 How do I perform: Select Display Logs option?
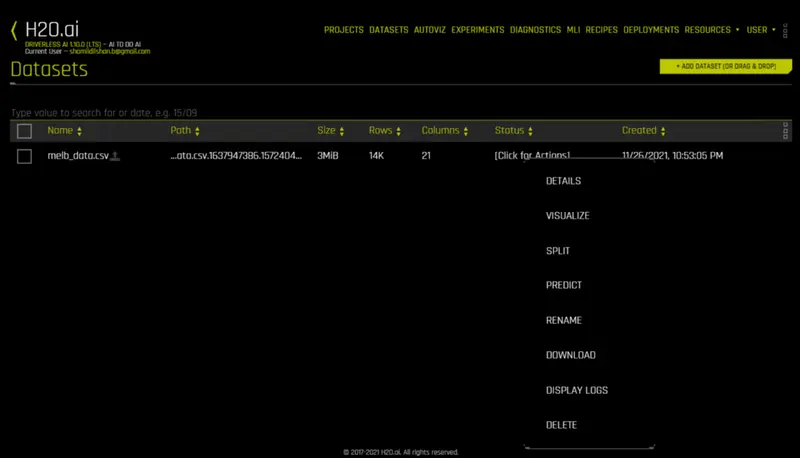click(x=577, y=390)
